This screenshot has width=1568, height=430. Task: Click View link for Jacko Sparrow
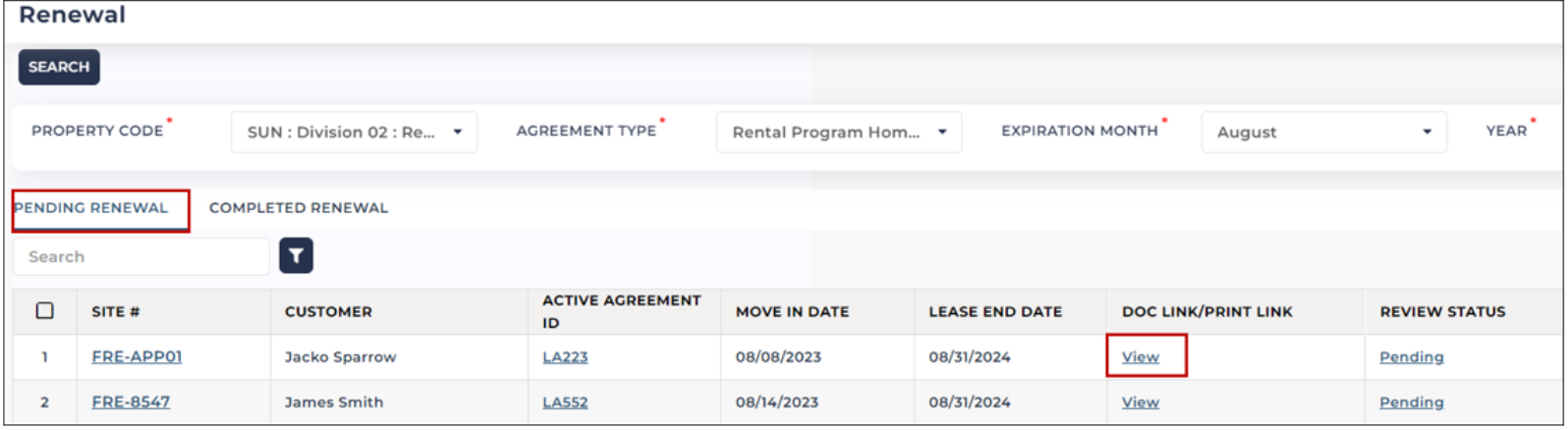pyautogui.click(x=1141, y=356)
